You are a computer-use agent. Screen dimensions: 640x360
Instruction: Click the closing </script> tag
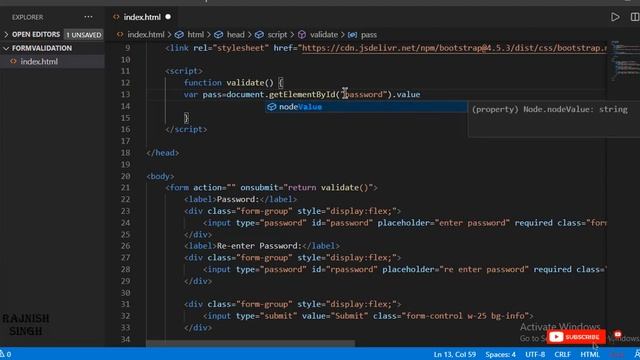pos(186,129)
